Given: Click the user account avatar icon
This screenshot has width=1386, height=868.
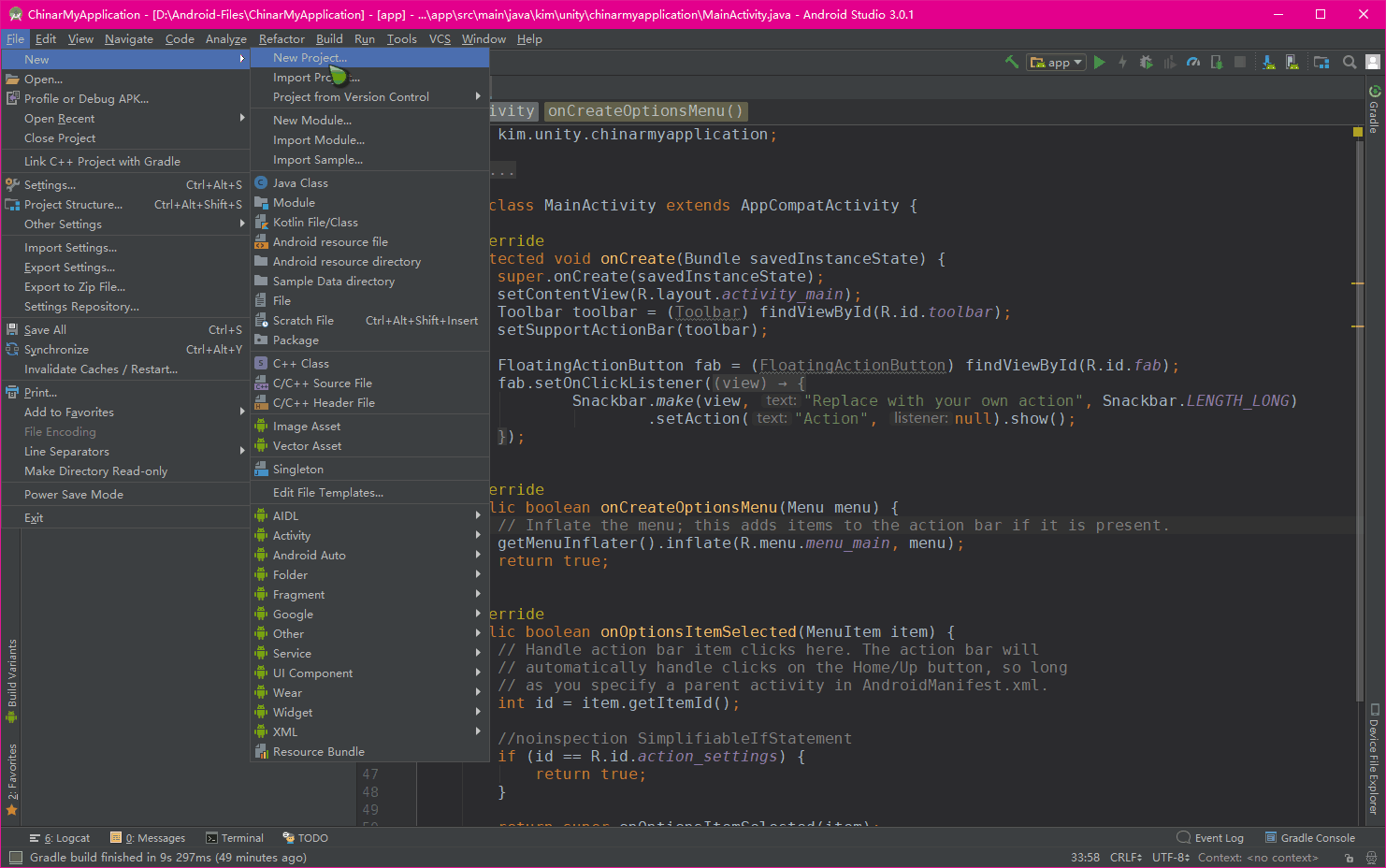Looking at the screenshot, I should click(1373, 62).
